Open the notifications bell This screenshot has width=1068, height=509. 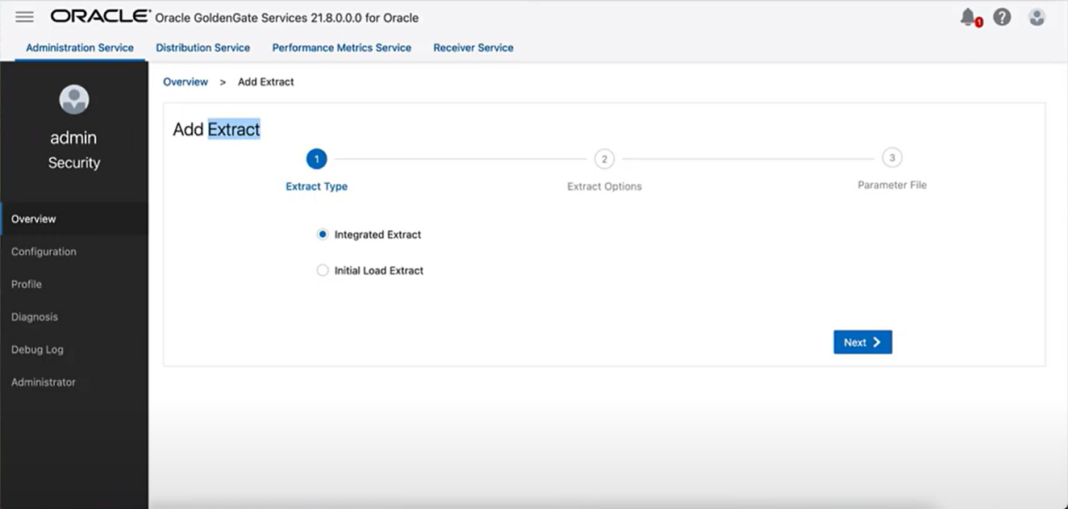point(968,17)
